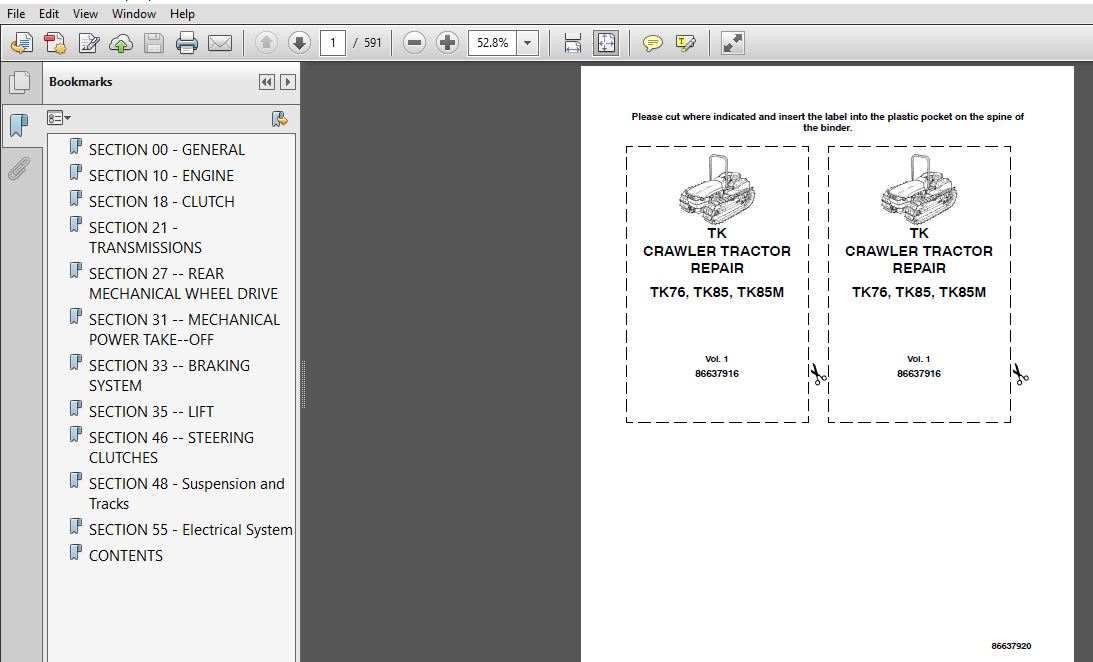Click right label '86637916' number

(x=919, y=374)
